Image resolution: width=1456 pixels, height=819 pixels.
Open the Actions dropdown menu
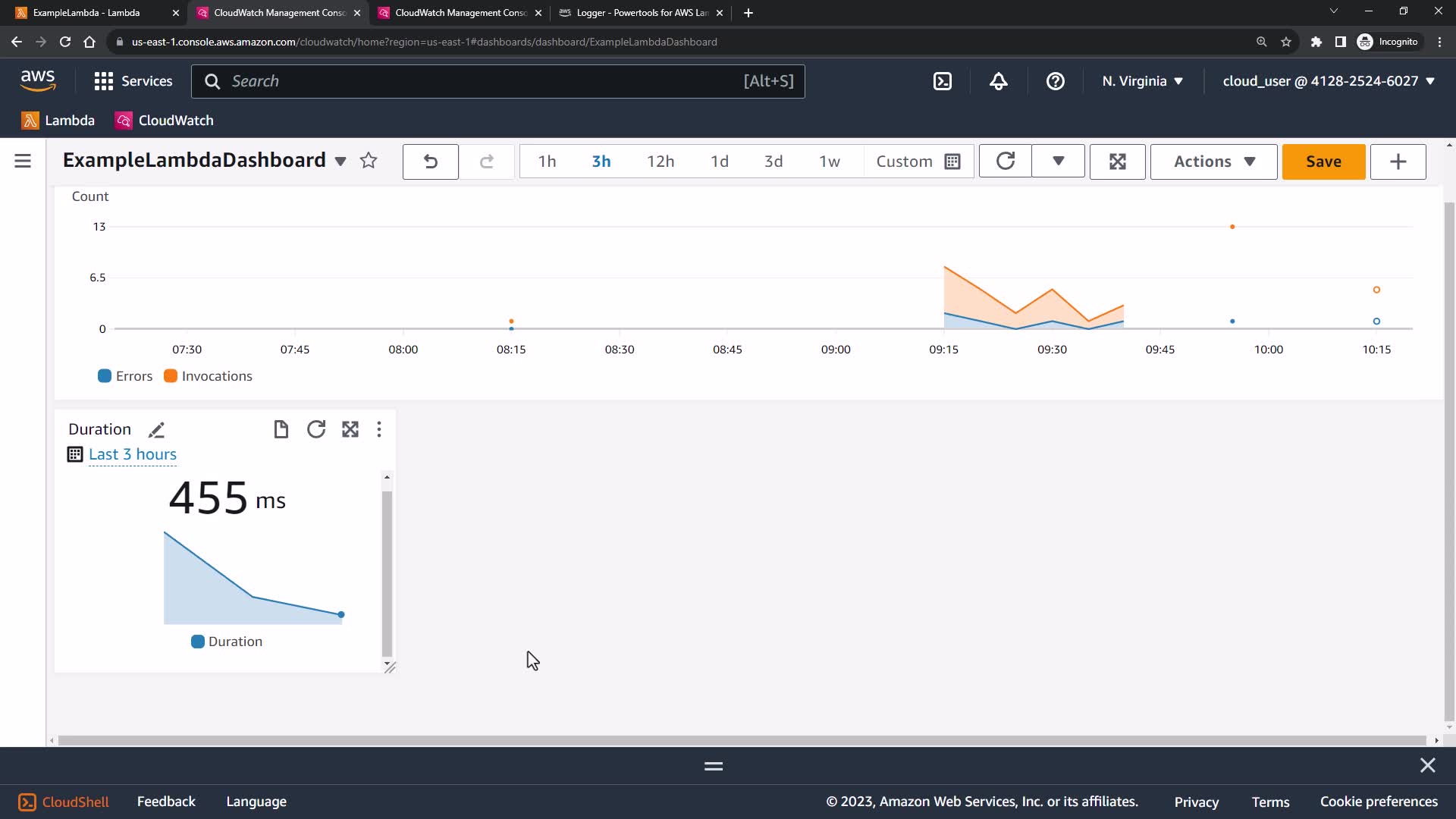tap(1213, 162)
